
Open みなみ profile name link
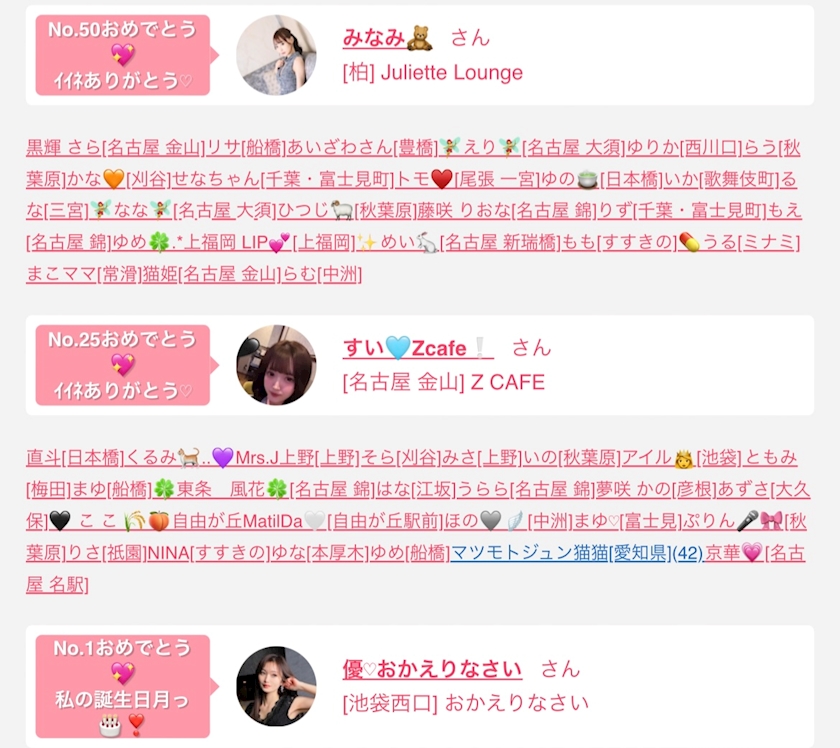click(x=388, y=38)
